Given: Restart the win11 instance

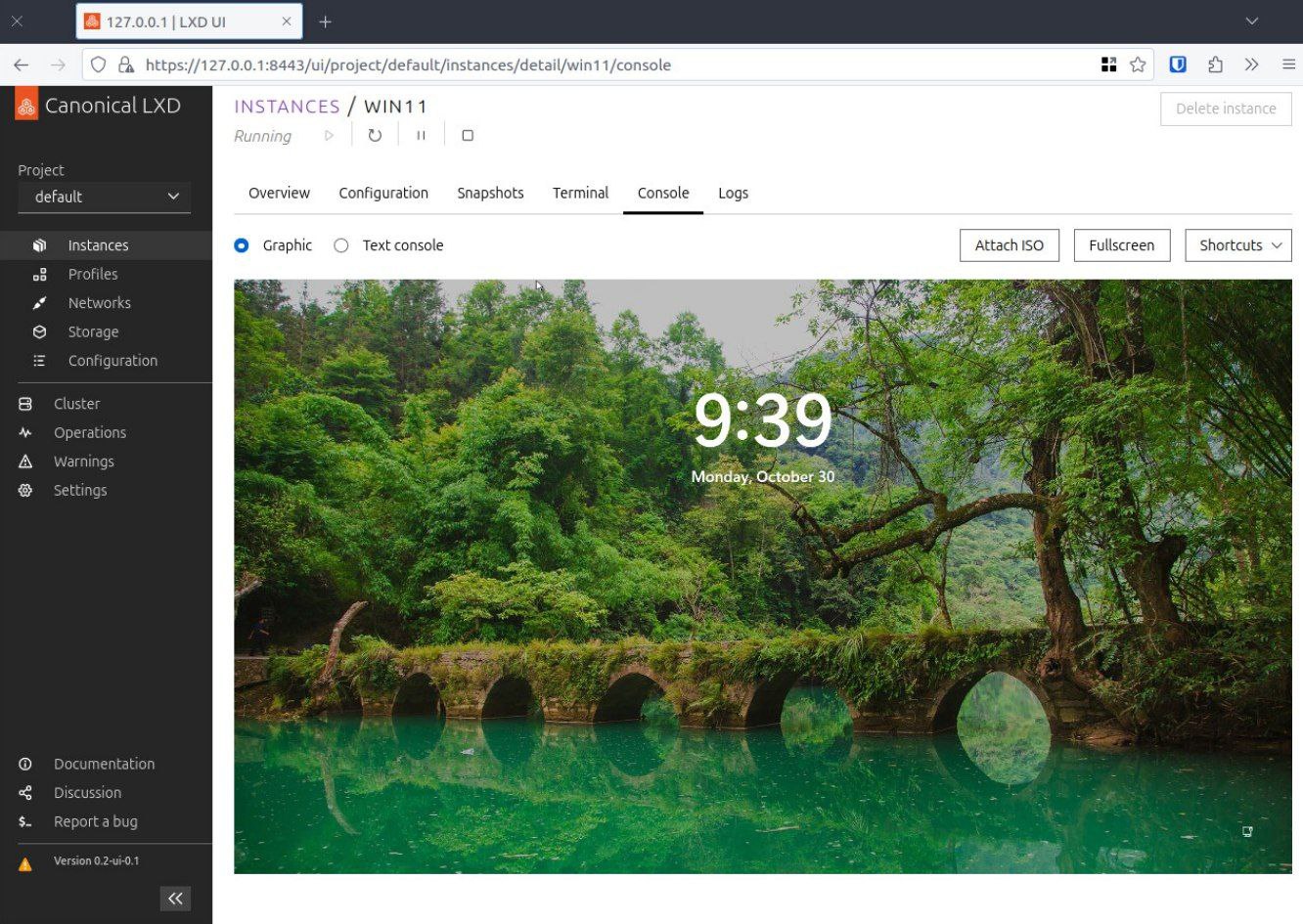Looking at the screenshot, I should point(375,136).
